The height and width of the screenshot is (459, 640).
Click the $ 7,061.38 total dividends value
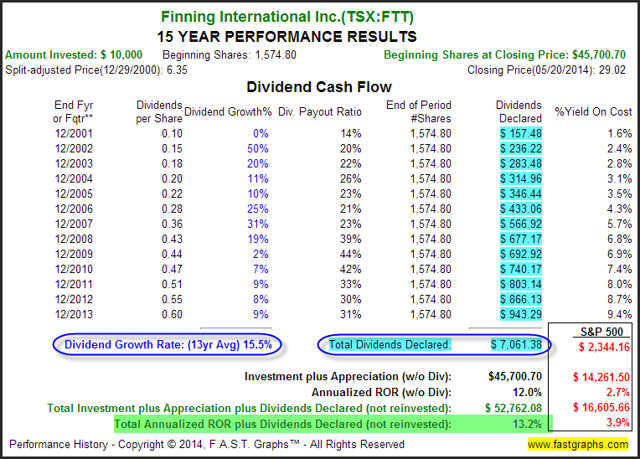tap(516, 345)
